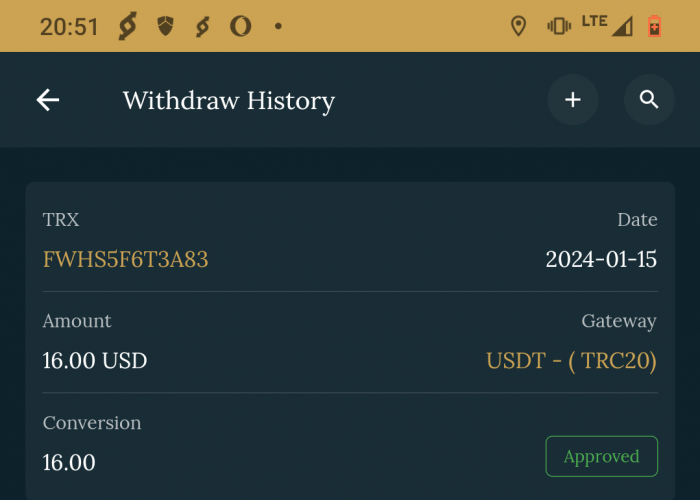Image resolution: width=700 pixels, height=500 pixels.
Task: Go back using the back arrow
Action: (x=48, y=100)
